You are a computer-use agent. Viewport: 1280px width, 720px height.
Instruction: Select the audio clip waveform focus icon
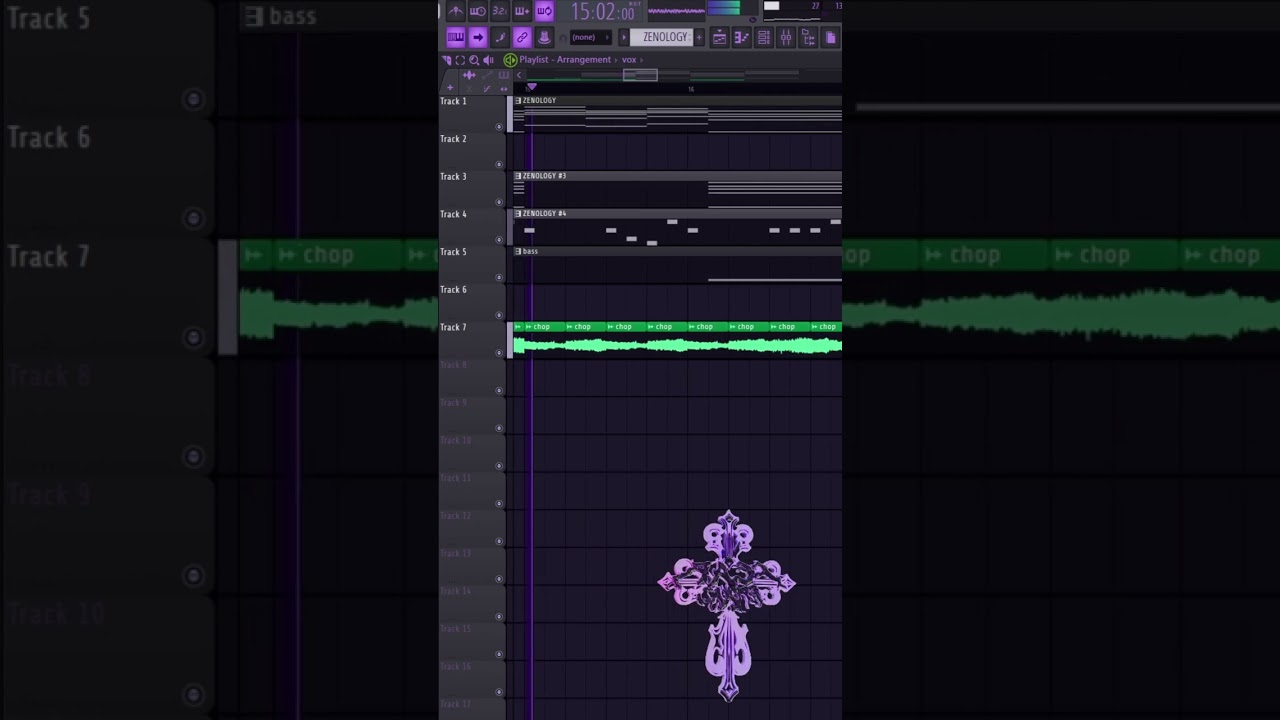point(468,75)
